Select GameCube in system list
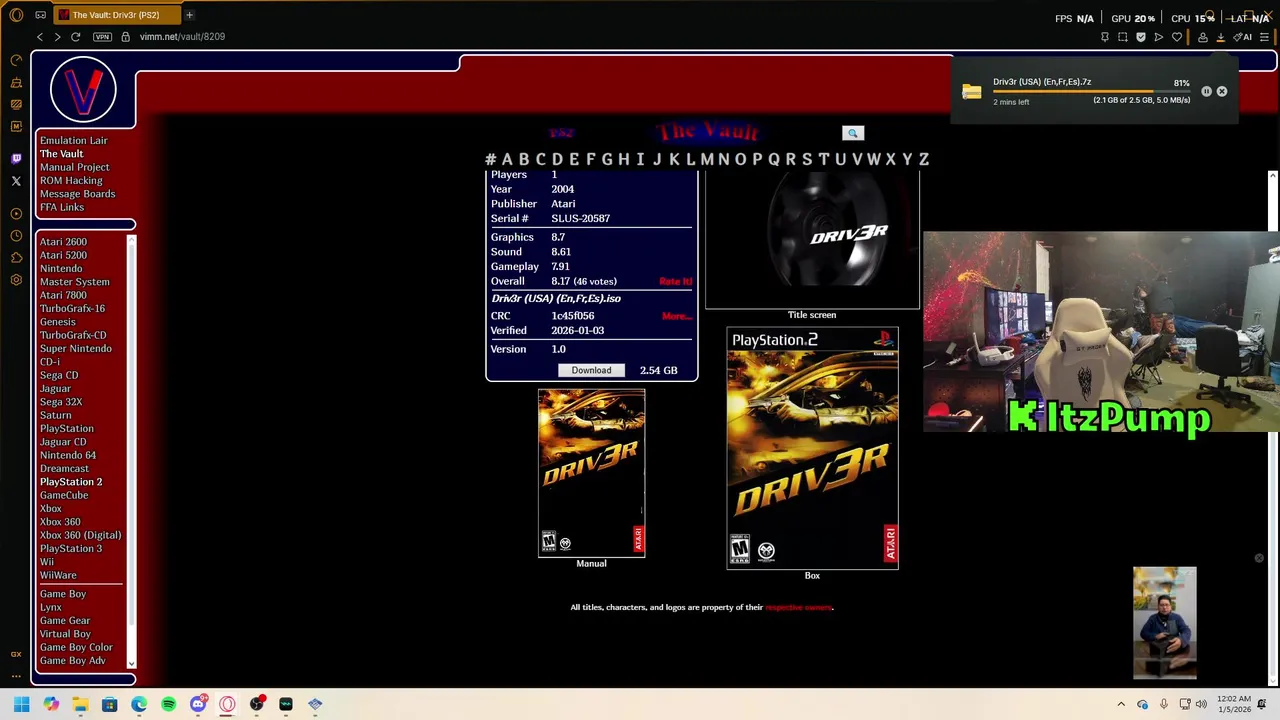This screenshot has height=720, width=1280. pos(64,495)
